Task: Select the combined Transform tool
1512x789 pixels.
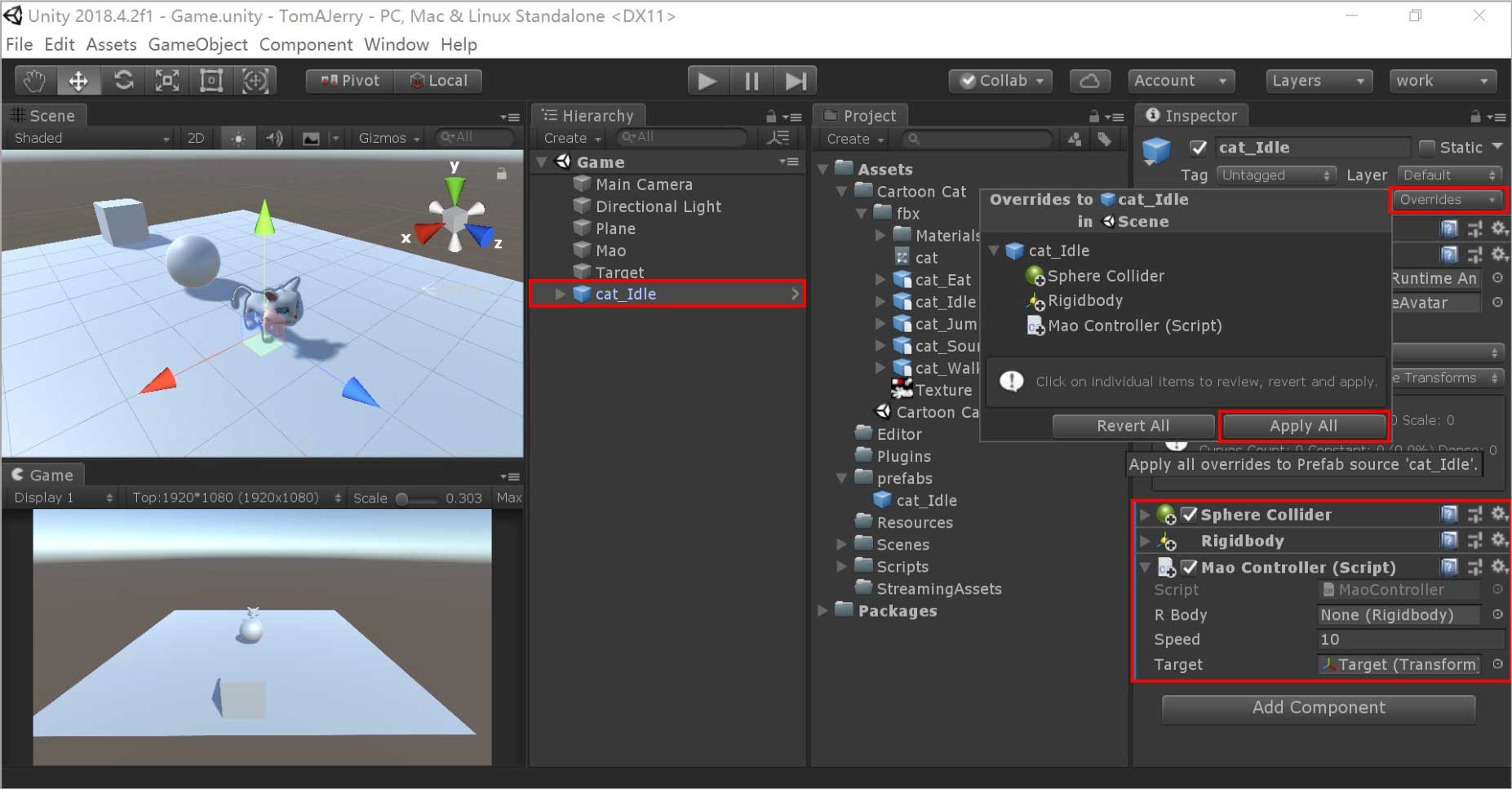Action: (255, 81)
